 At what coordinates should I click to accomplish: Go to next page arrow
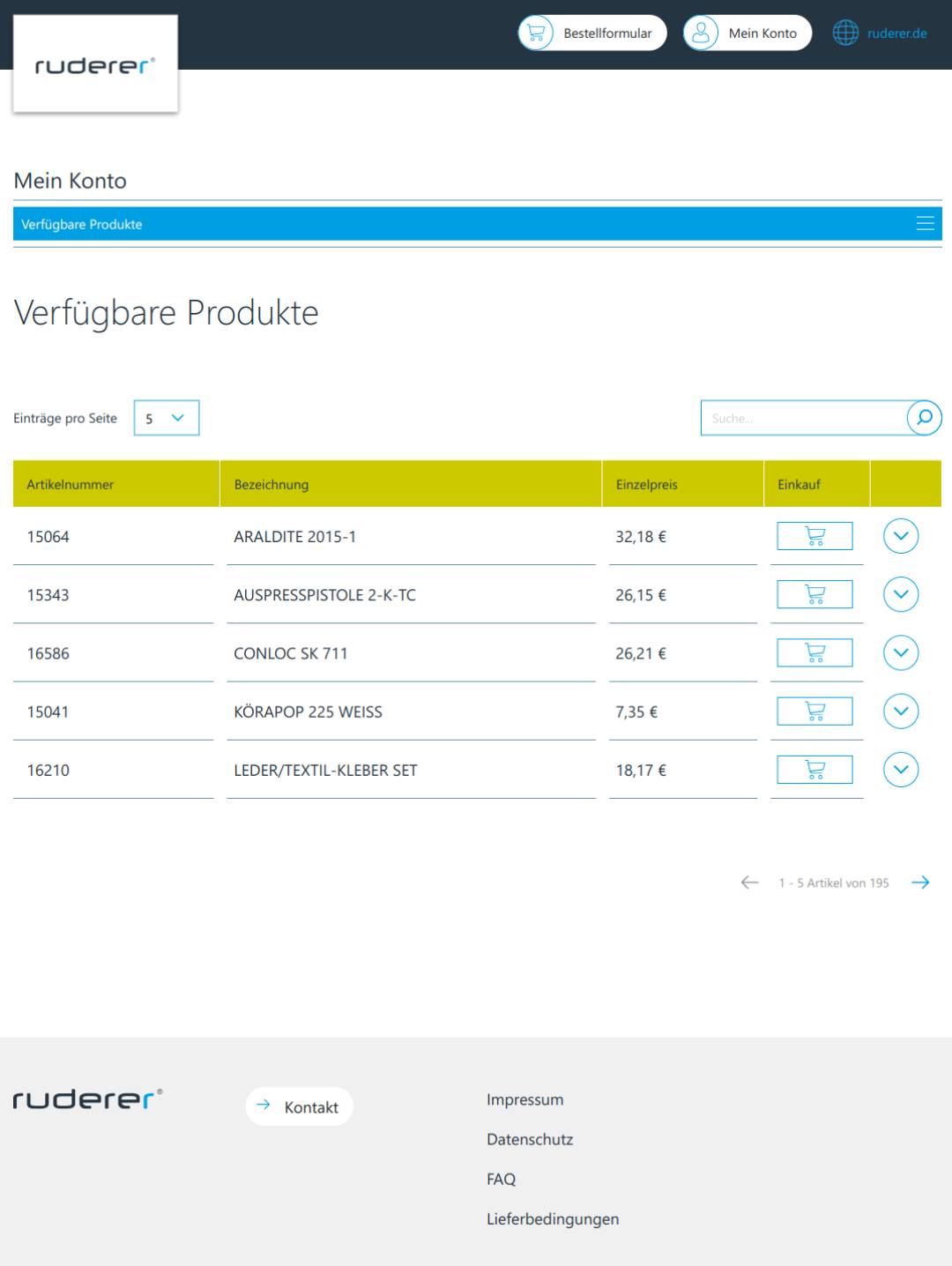(x=920, y=882)
